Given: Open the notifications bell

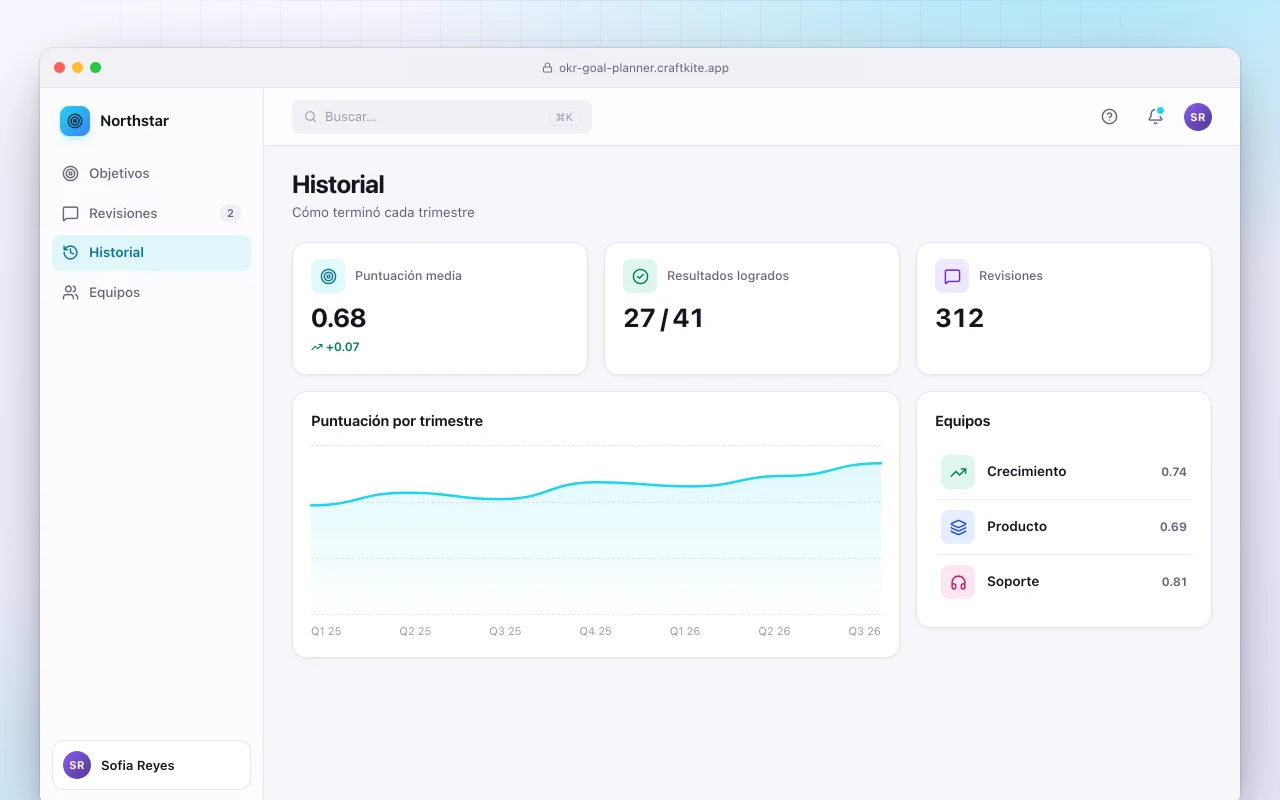Looking at the screenshot, I should (x=1155, y=117).
